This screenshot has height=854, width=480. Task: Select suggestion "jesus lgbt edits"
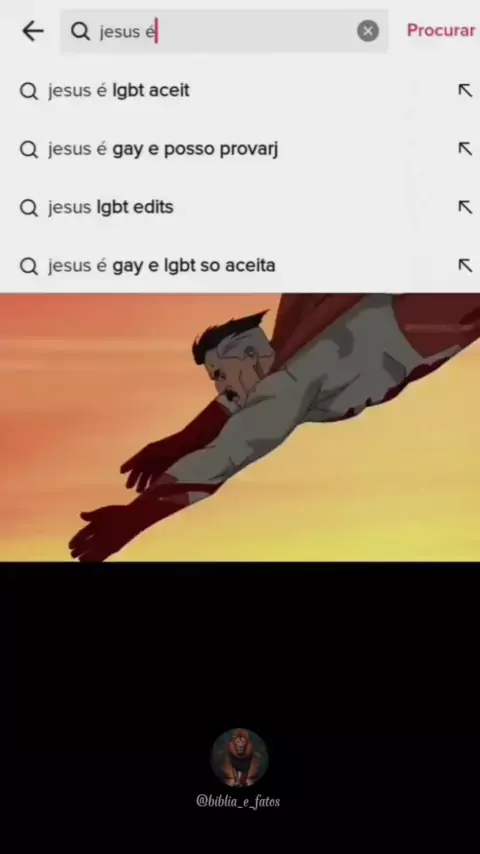[x=240, y=207]
